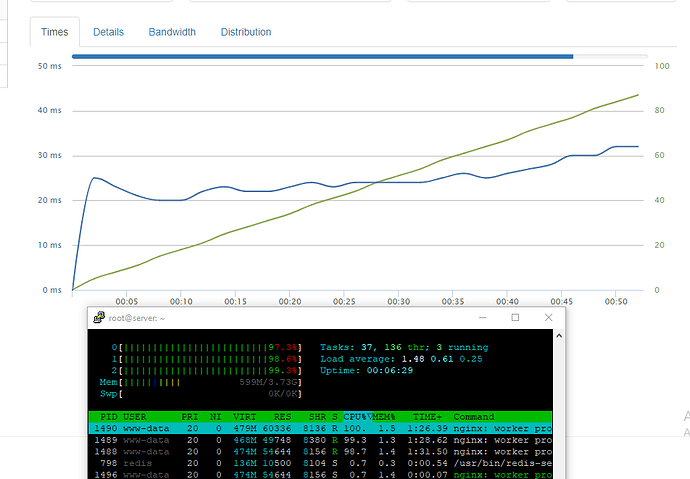Click the terminal scrollbar up arrow
690x479 pixels.
click(x=559, y=336)
